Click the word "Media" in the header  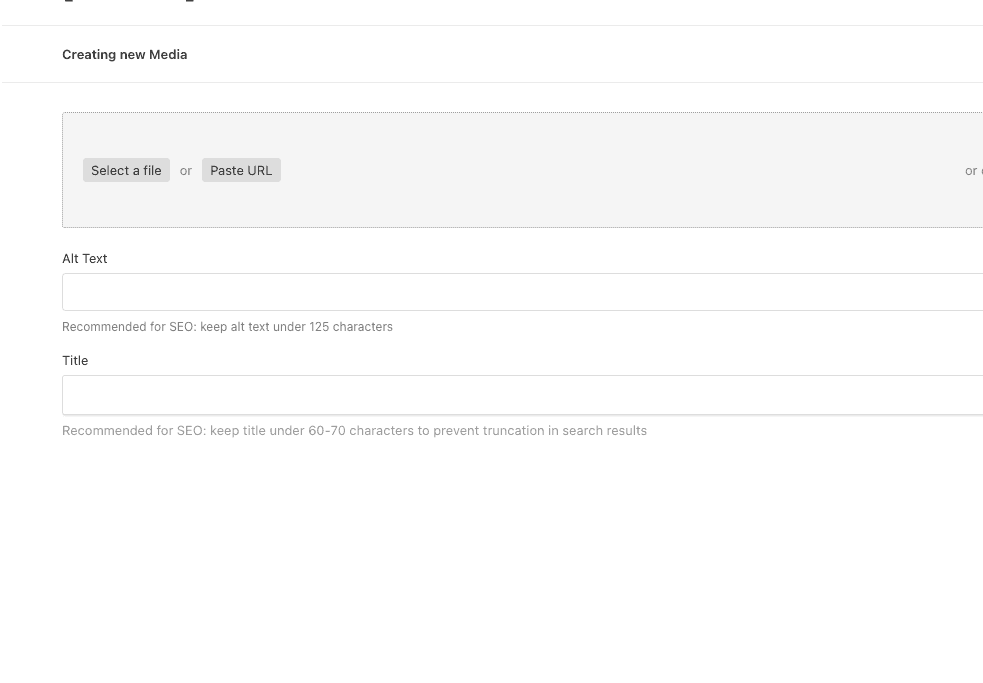tap(168, 55)
